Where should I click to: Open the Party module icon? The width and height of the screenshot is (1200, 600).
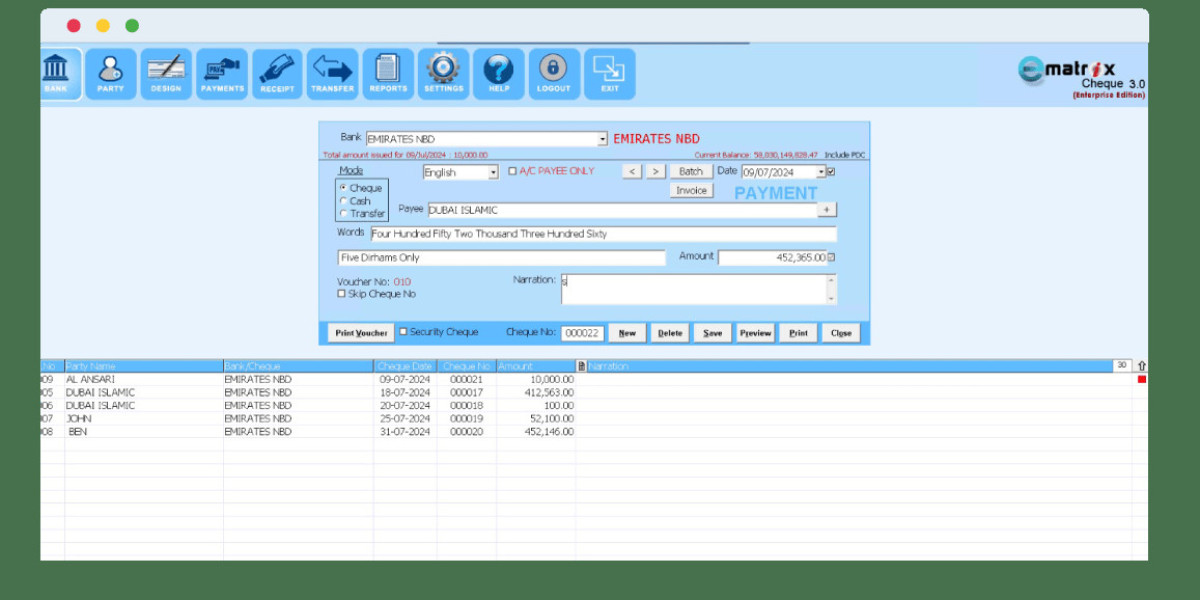click(110, 73)
